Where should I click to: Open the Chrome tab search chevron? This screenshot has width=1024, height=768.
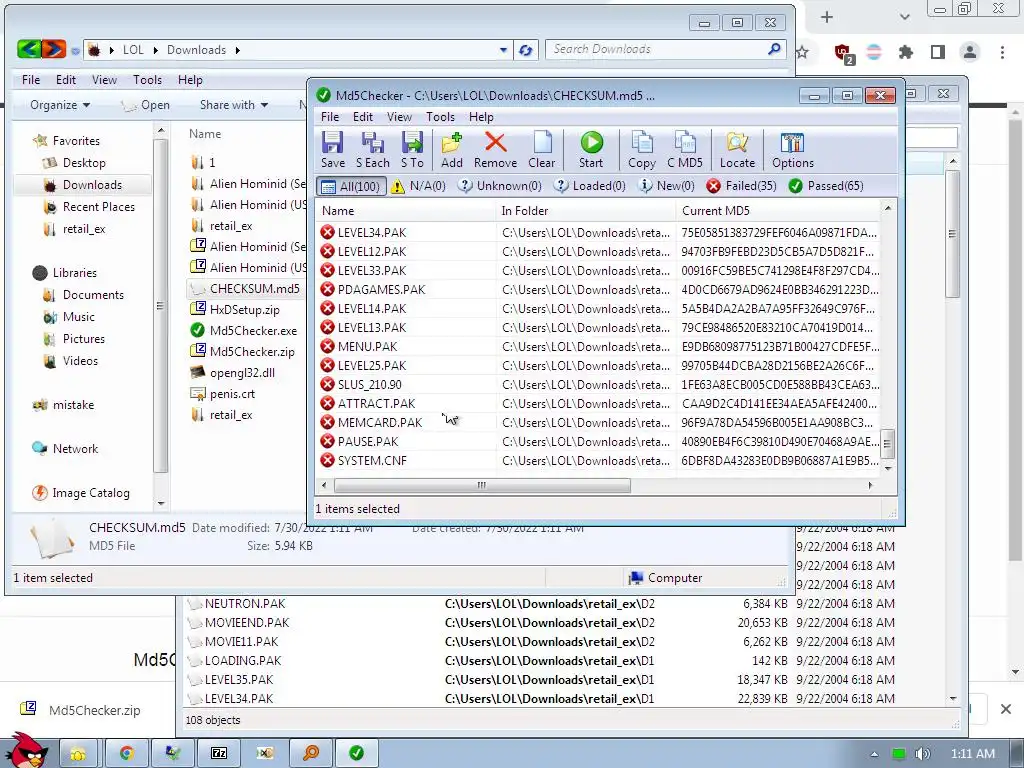click(904, 17)
